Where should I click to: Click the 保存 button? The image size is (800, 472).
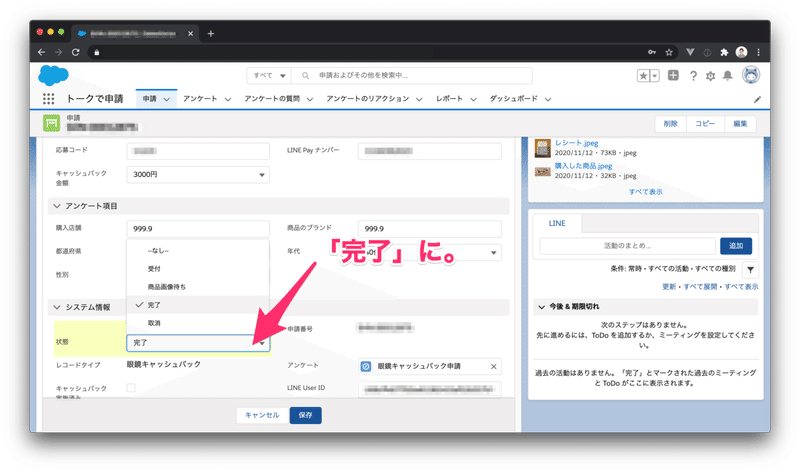306,415
